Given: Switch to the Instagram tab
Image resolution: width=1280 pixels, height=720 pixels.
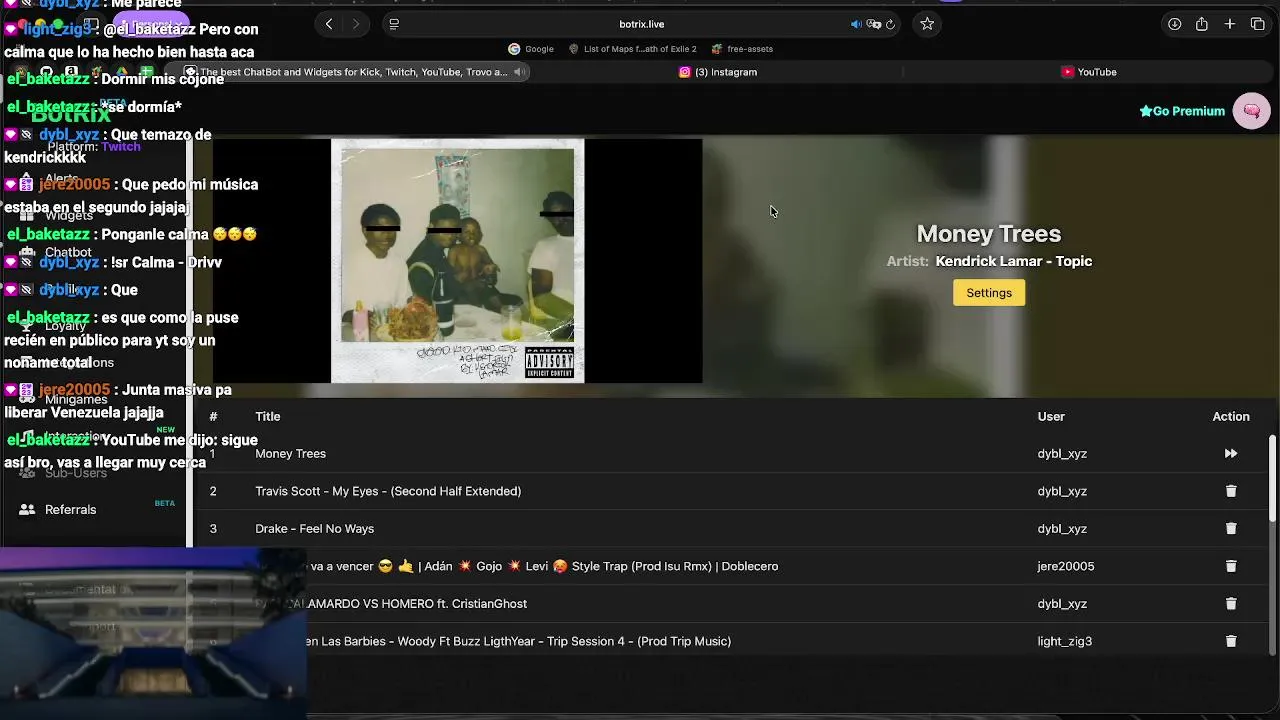Looking at the screenshot, I should [718, 72].
